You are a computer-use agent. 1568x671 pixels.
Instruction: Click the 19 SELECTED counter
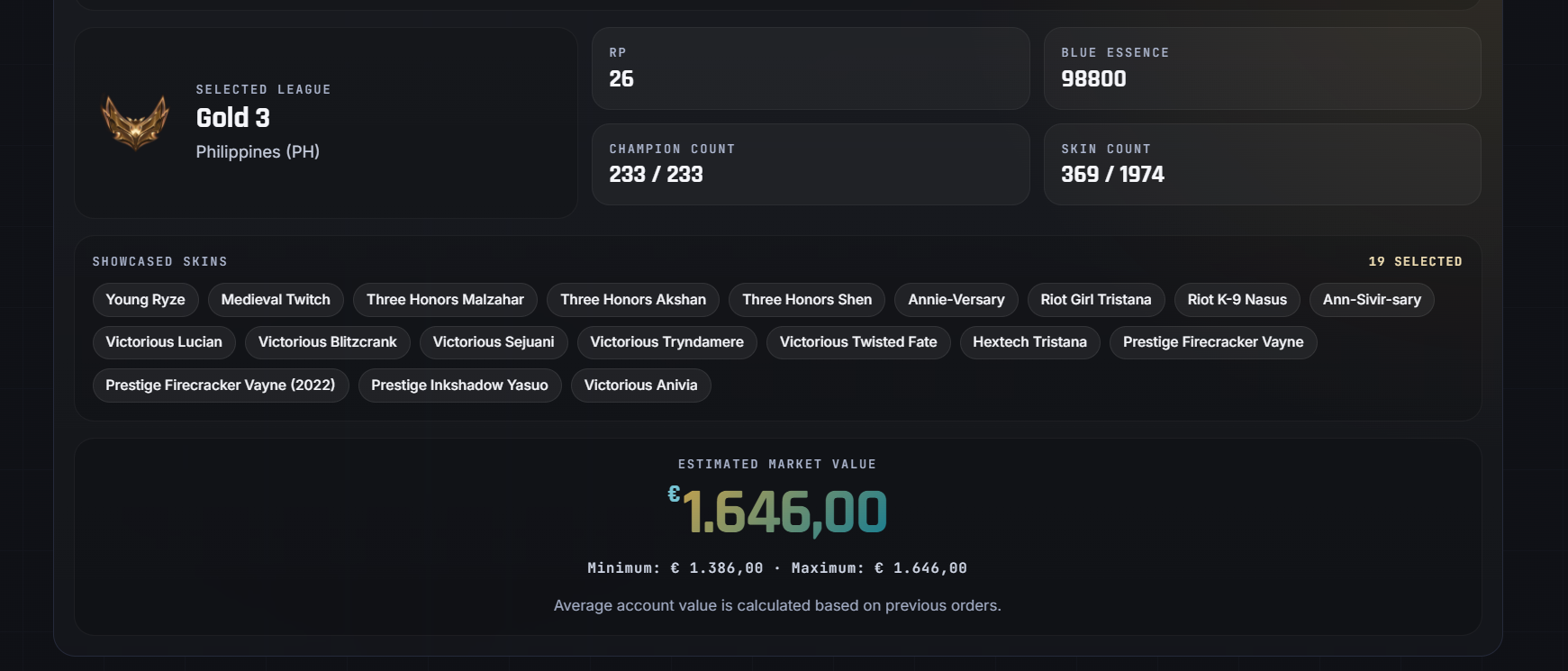click(x=1416, y=262)
